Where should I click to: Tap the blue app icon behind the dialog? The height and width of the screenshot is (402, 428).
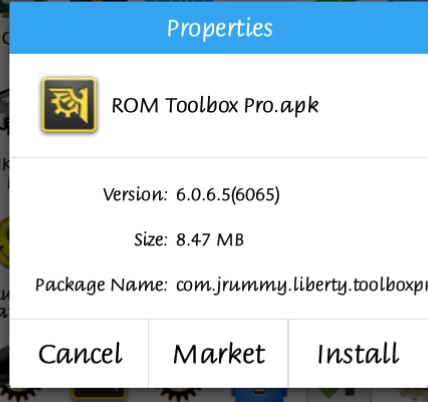click(259, 395)
